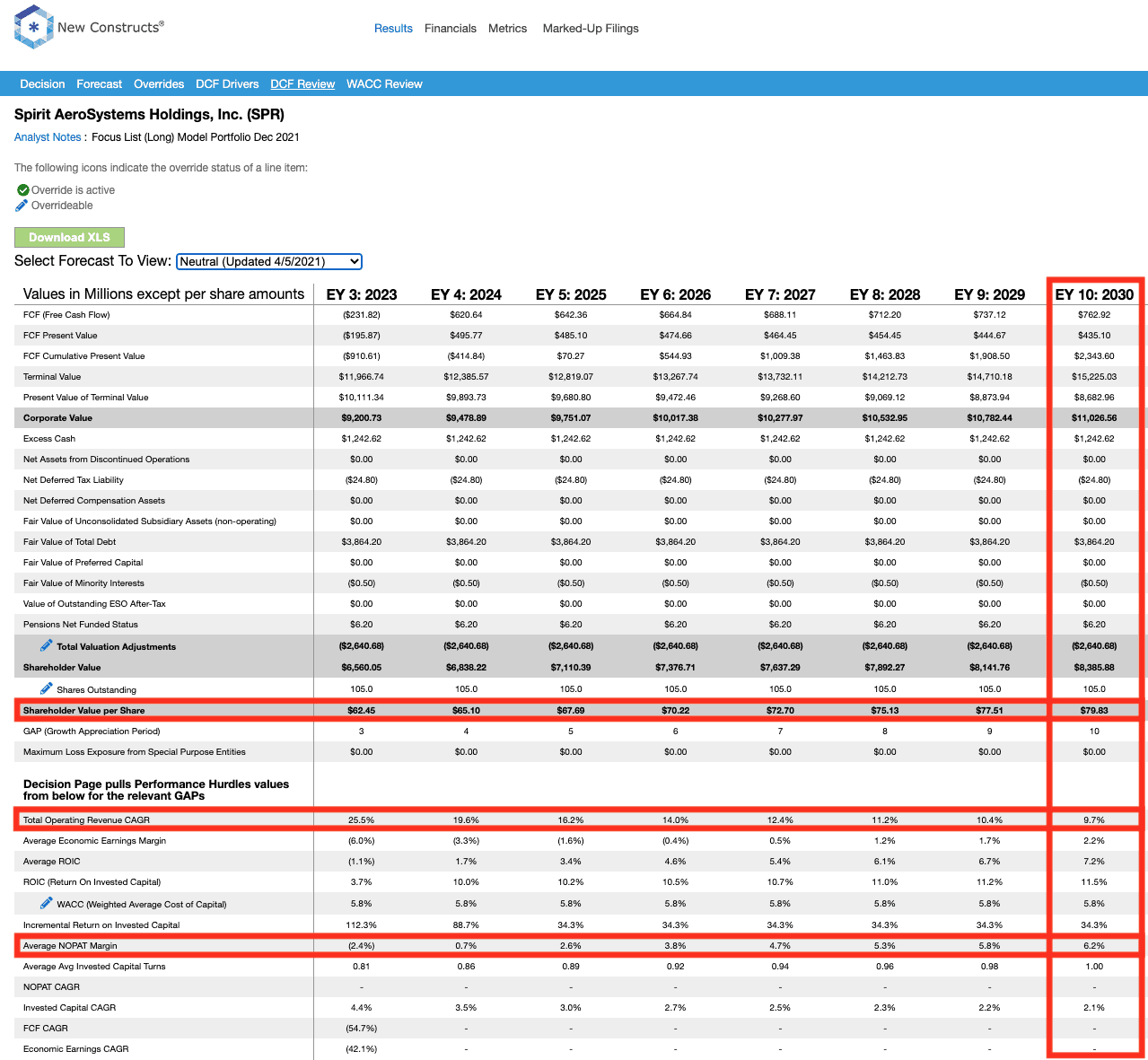
Task: Click the Download XLS button
Action: pyautogui.click(x=69, y=237)
